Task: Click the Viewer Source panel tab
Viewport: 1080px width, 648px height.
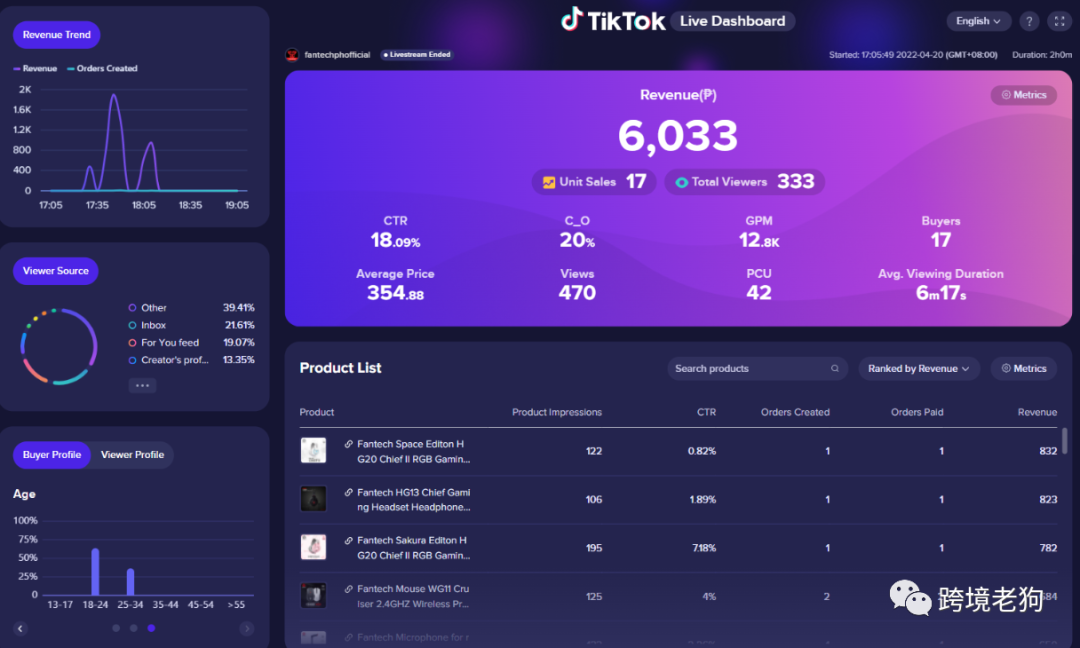Action: point(56,271)
